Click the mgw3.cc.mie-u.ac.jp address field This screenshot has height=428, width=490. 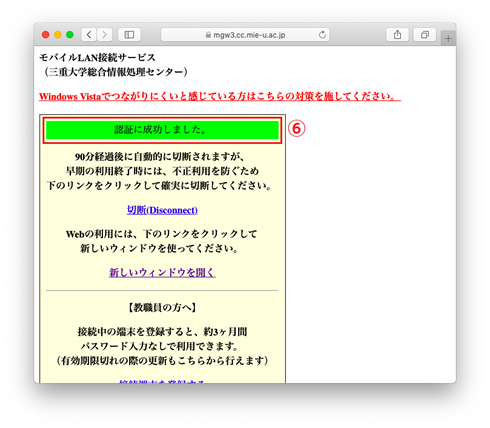point(245,35)
